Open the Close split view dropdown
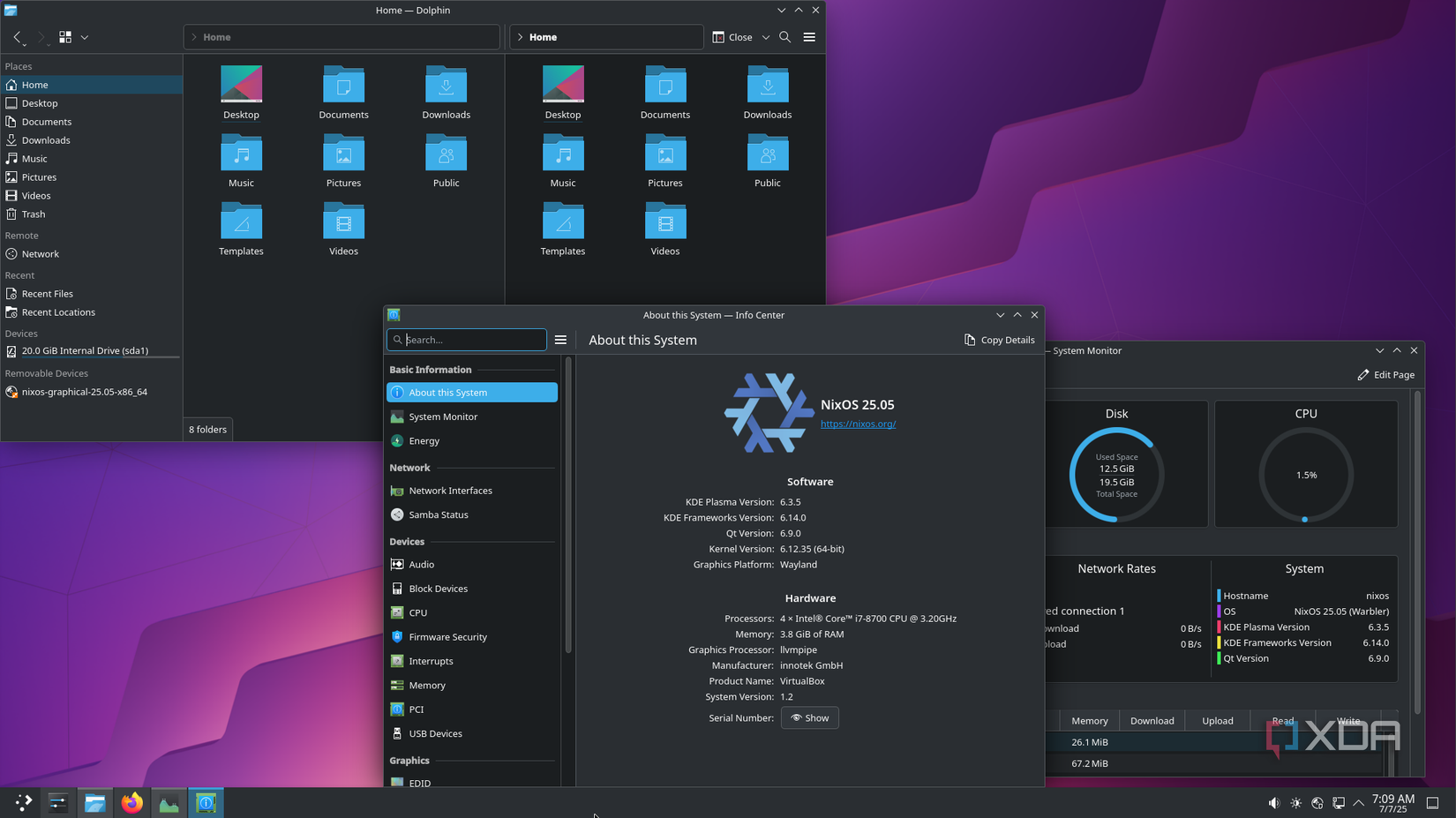1456x818 pixels. pyautogui.click(x=765, y=37)
